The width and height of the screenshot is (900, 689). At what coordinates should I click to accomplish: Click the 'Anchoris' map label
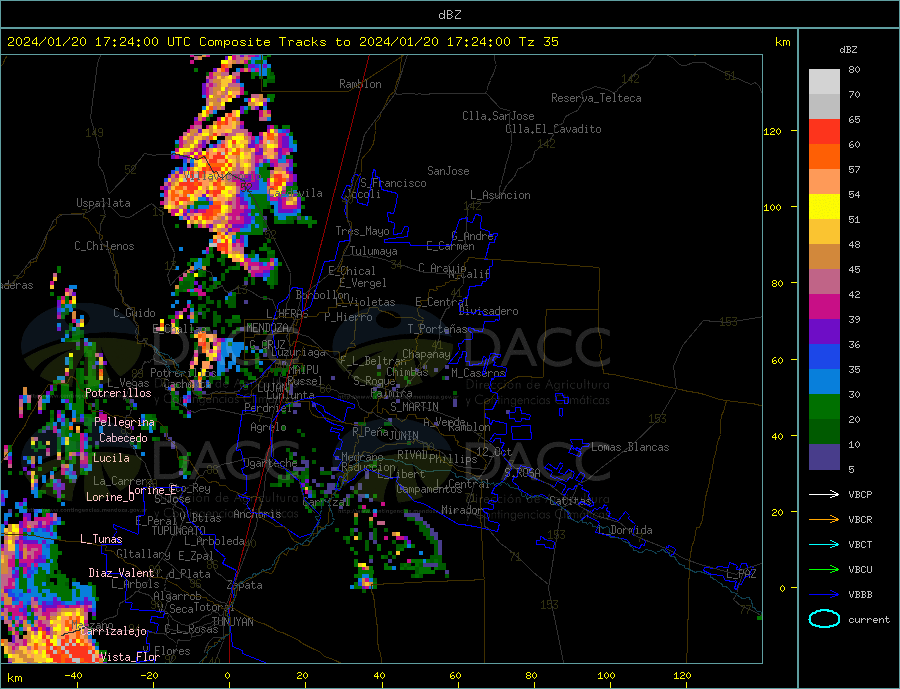pyautogui.click(x=257, y=514)
